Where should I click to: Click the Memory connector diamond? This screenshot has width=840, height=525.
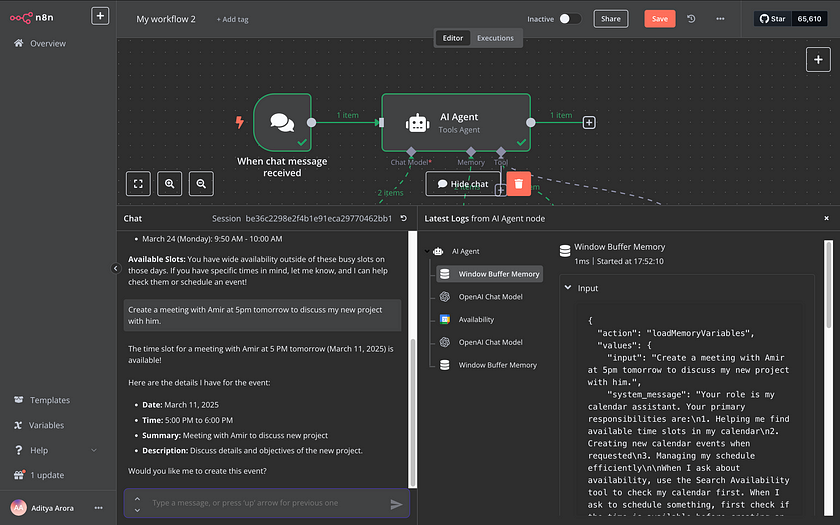[471, 152]
